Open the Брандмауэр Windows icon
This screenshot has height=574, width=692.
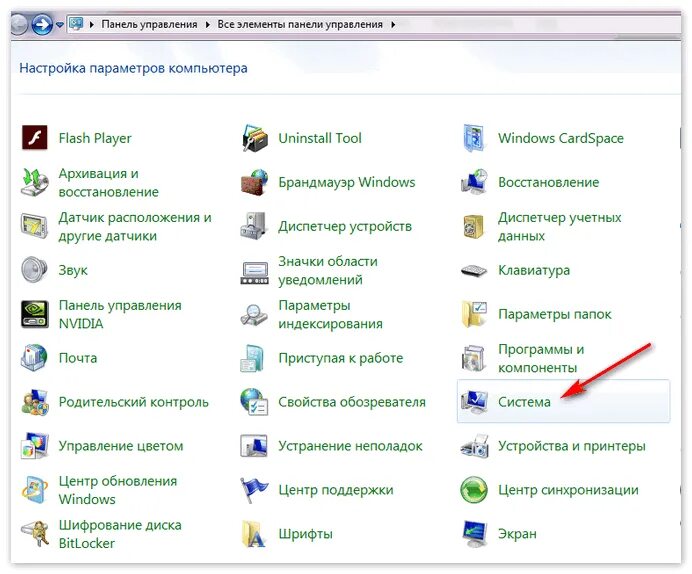(x=254, y=182)
